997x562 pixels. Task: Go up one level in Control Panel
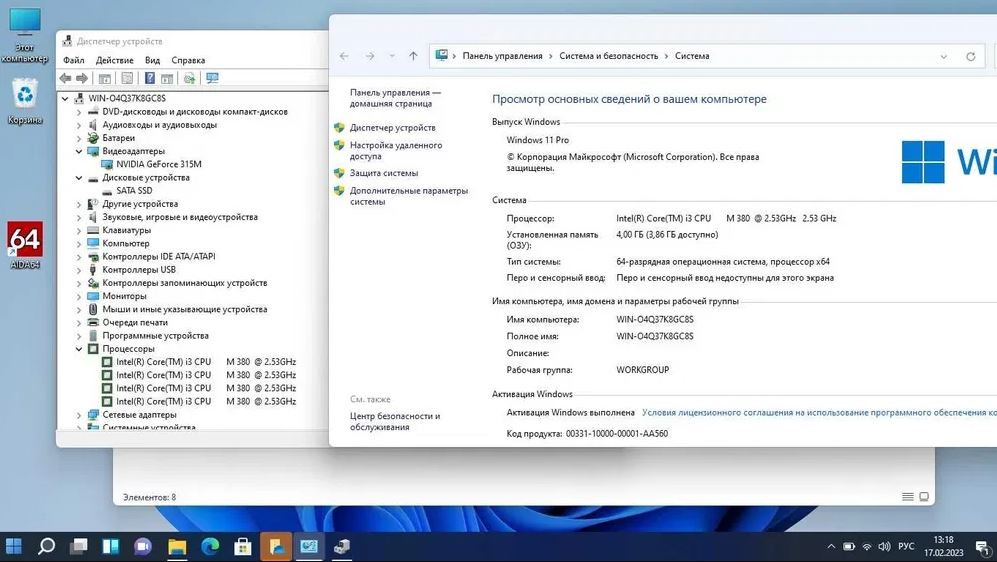pyautogui.click(x=413, y=56)
